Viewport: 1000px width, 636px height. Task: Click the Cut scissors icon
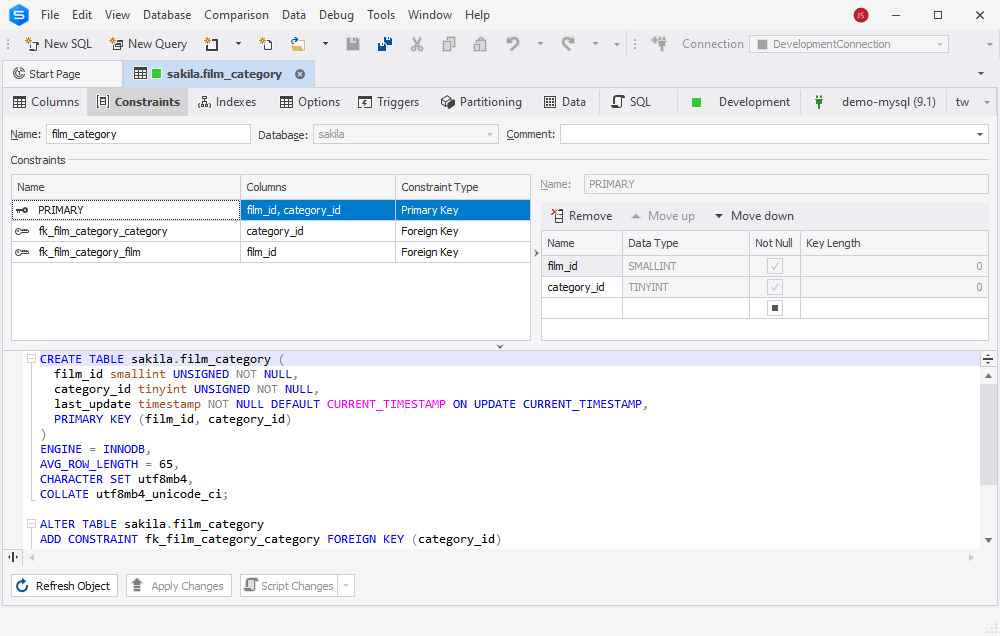point(416,44)
